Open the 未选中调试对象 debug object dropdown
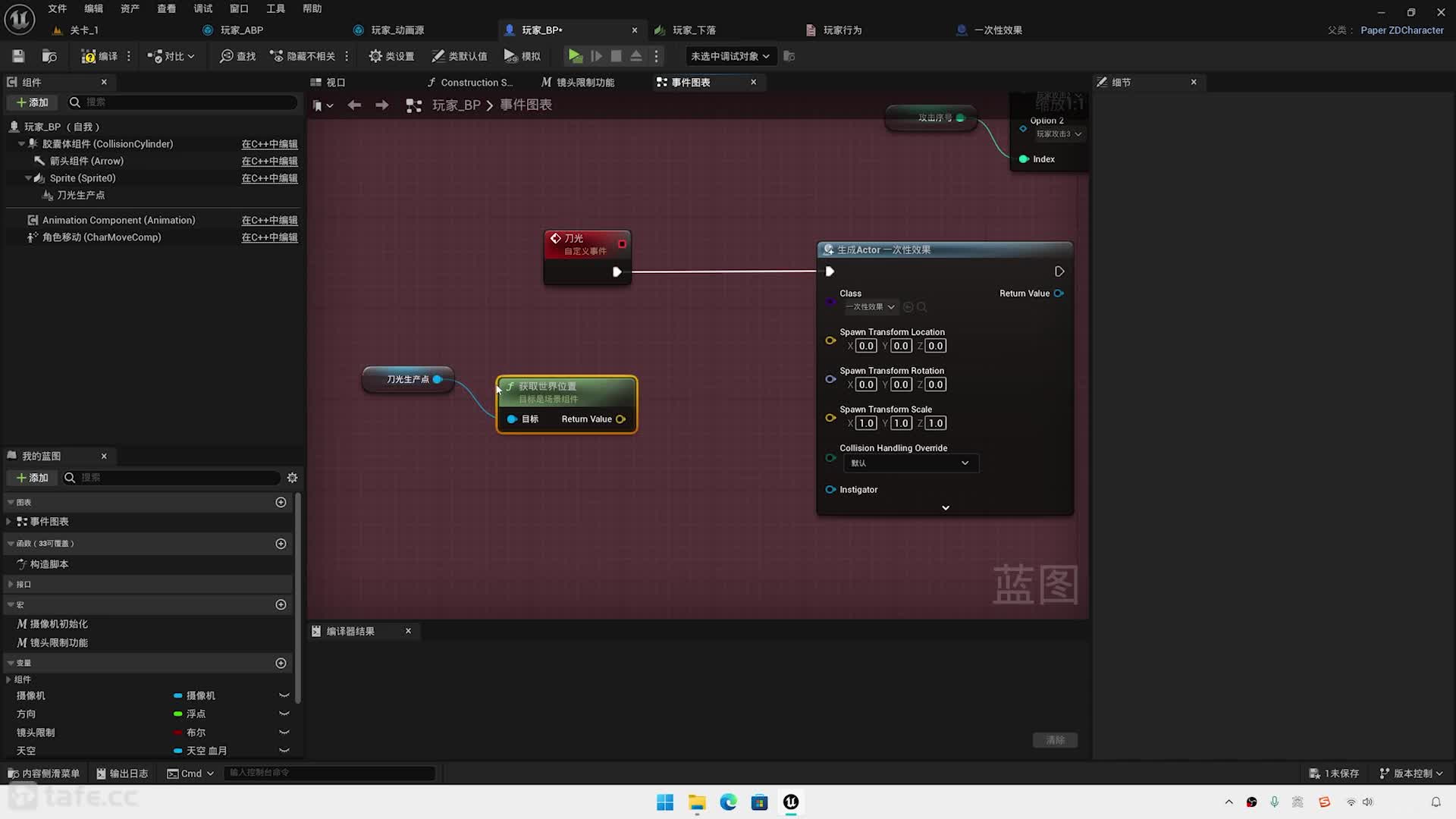Image resolution: width=1456 pixels, height=819 pixels. pos(730,56)
